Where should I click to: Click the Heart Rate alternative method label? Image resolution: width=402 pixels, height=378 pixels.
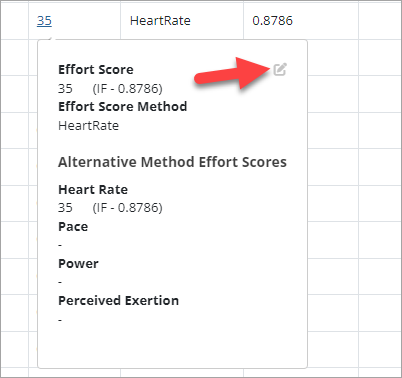pyautogui.click(x=93, y=189)
